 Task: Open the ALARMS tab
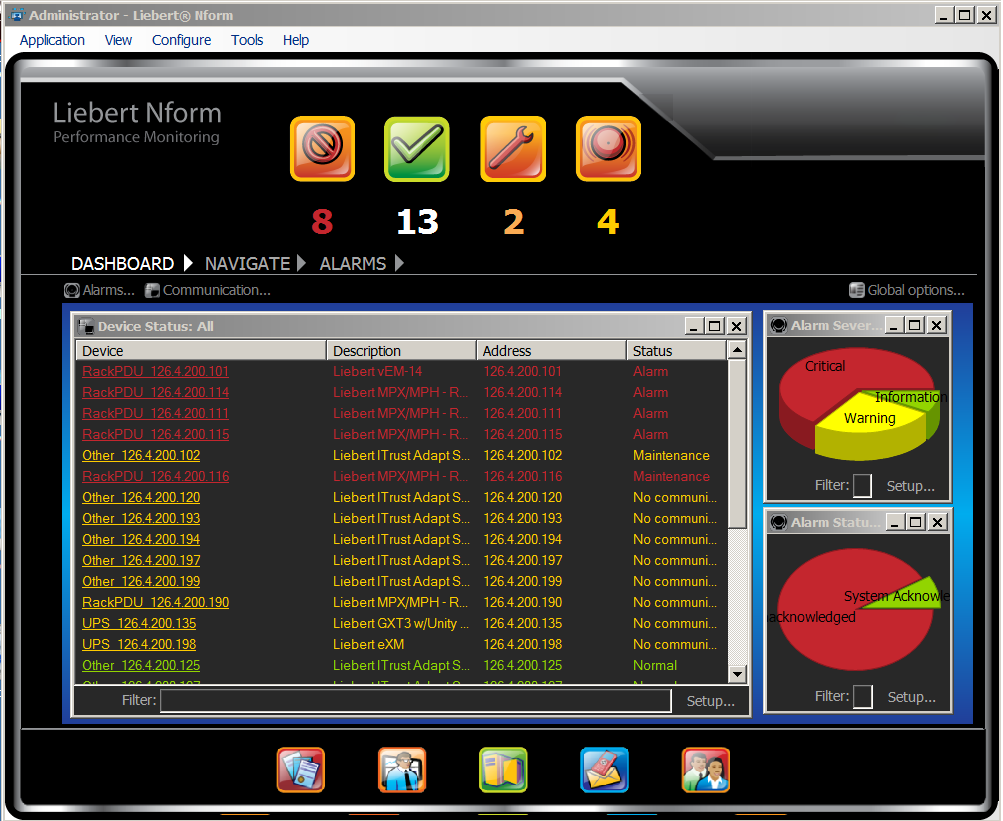pyautogui.click(x=352, y=264)
